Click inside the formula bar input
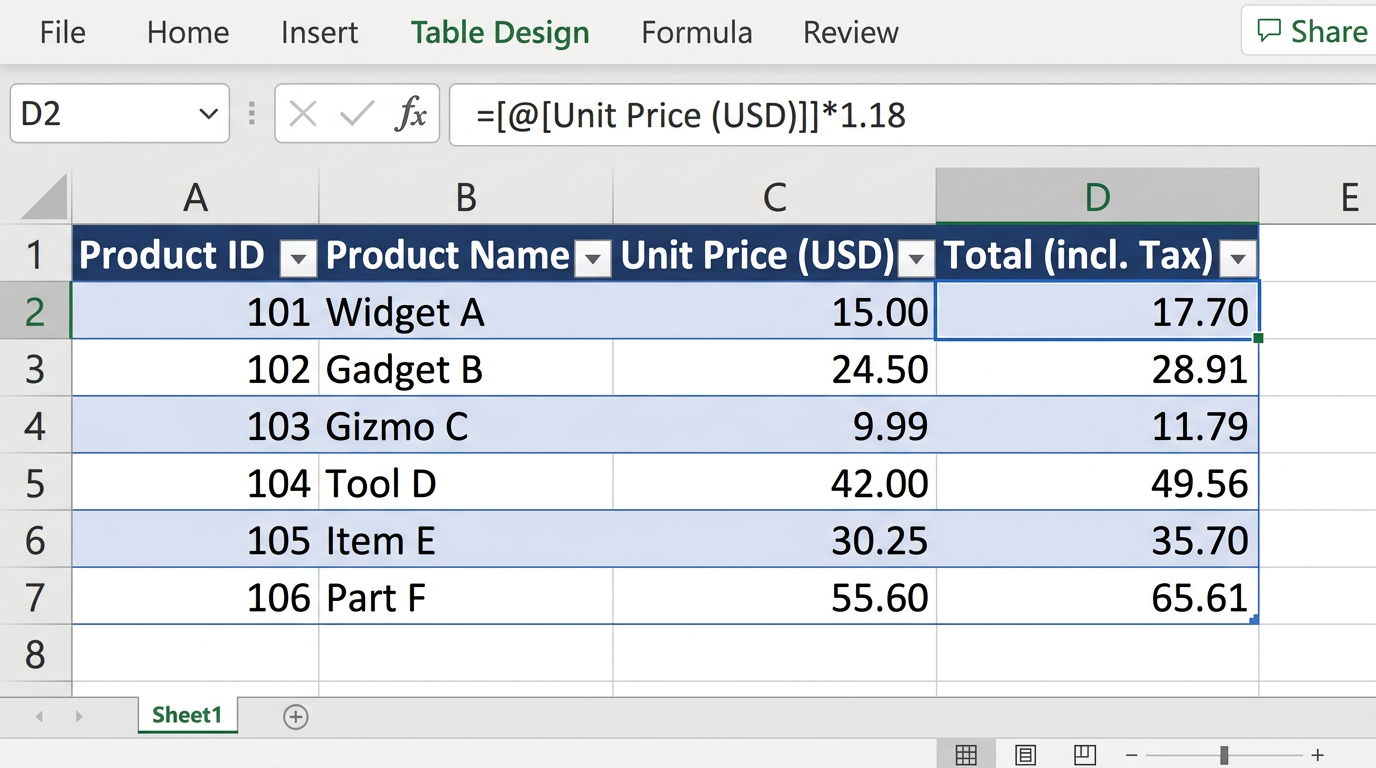 pos(900,115)
